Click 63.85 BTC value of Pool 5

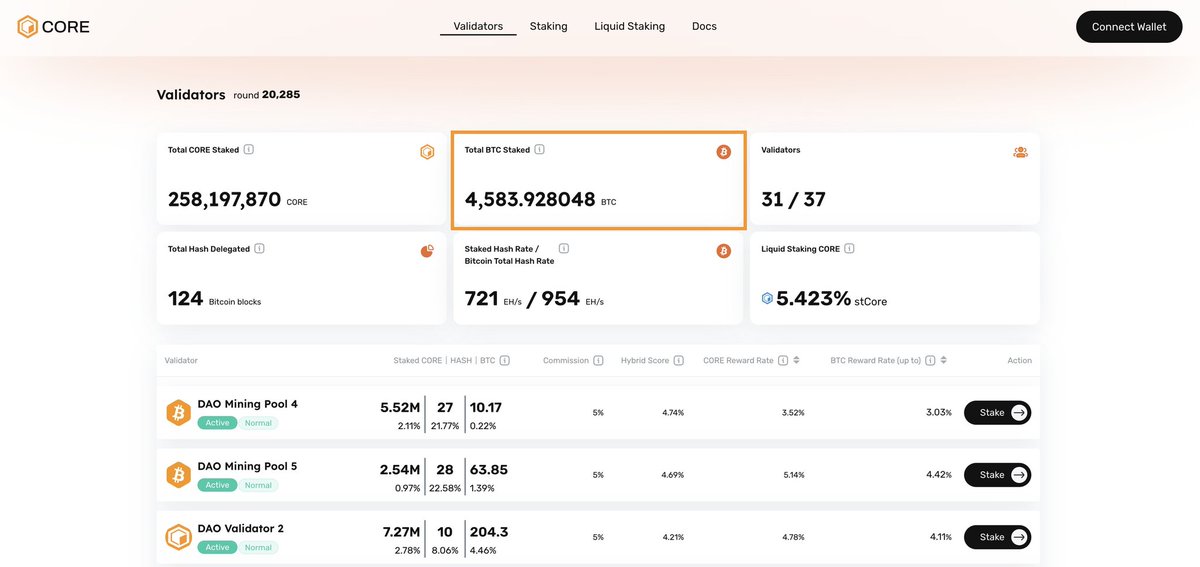pos(489,469)
